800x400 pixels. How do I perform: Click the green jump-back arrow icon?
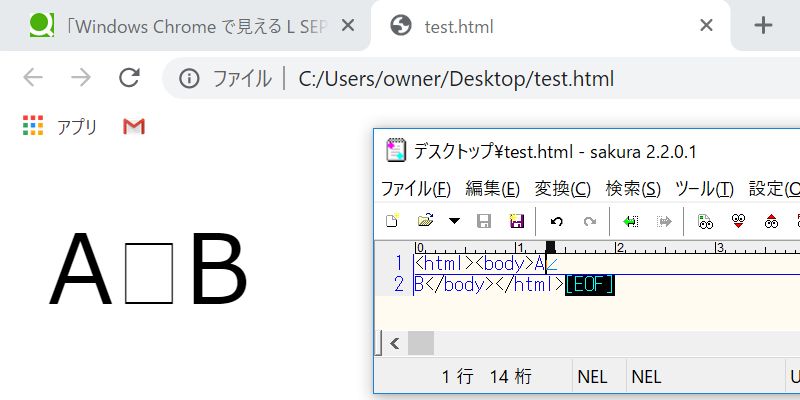pos(631,221)
